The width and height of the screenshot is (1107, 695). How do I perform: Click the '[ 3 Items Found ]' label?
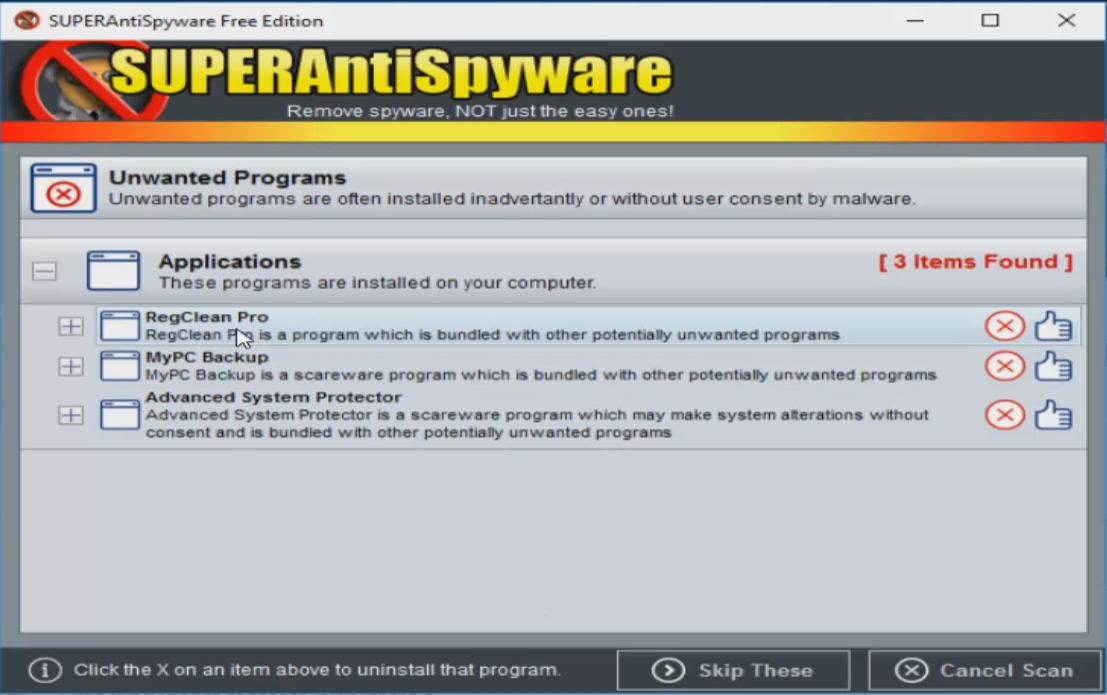(976, 262)
